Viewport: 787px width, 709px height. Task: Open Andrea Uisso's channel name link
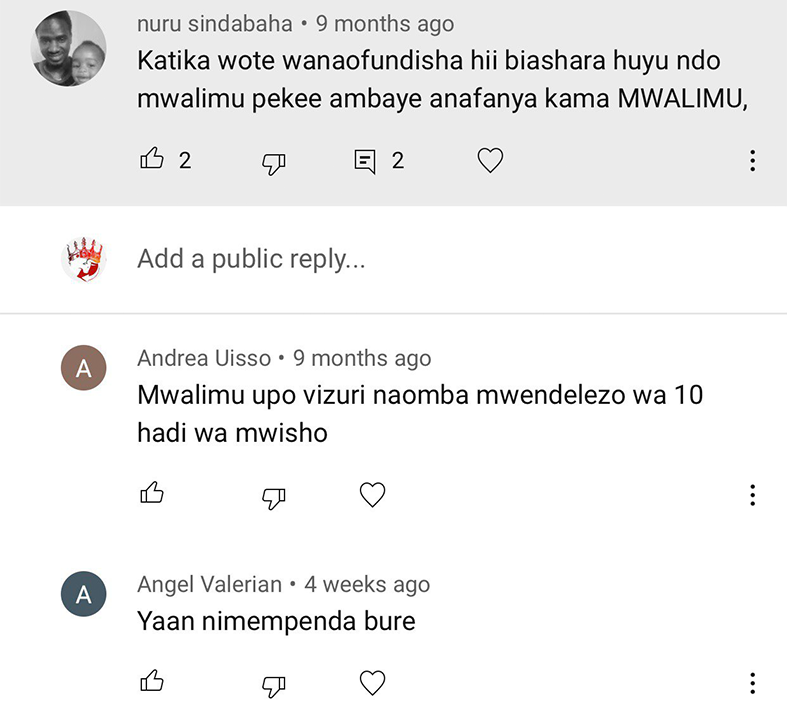click(204, 357)
